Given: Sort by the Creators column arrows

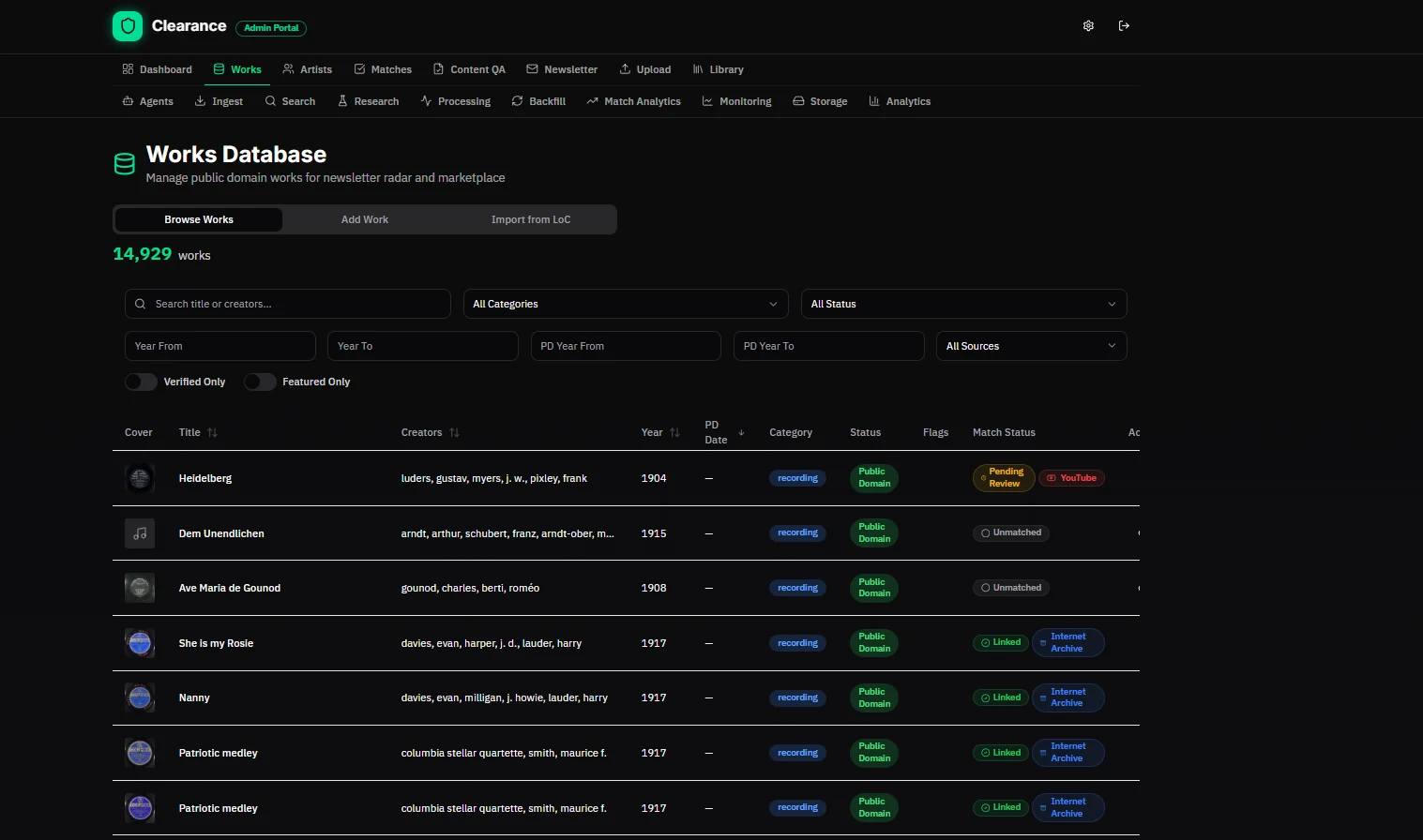Looking at the screenshot, I should (454, 432).
